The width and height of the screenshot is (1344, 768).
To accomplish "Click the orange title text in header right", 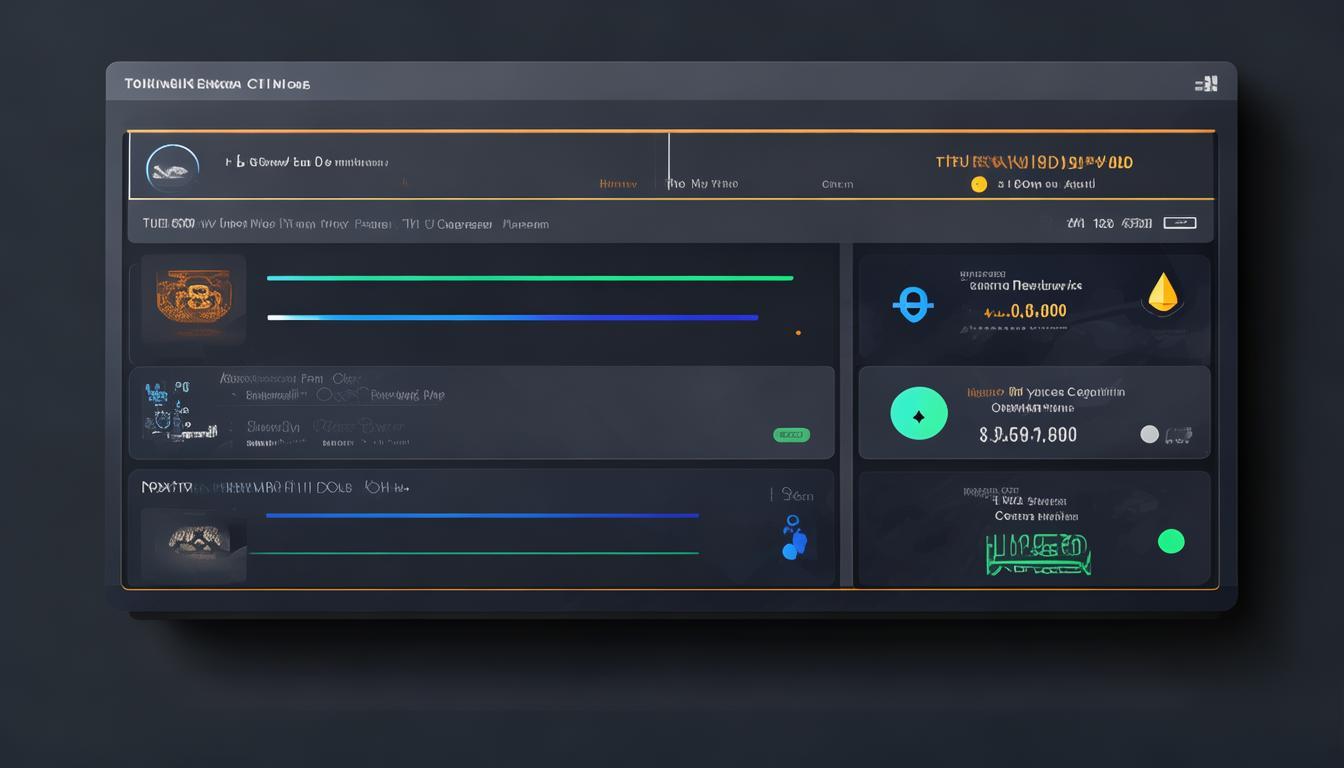I will click(x=1034, y=162).
